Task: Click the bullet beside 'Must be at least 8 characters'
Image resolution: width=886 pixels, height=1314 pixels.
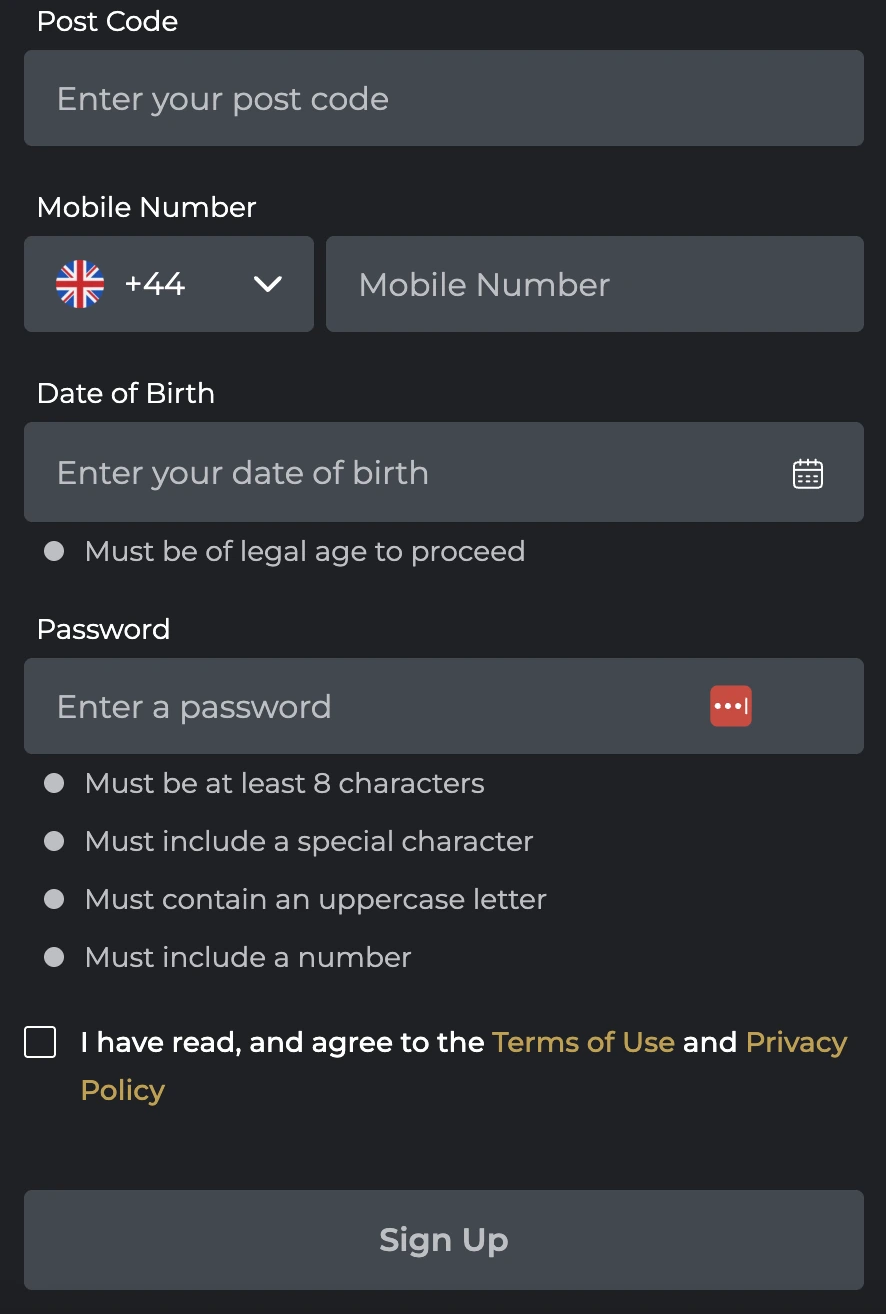Action: click(54, 783)
